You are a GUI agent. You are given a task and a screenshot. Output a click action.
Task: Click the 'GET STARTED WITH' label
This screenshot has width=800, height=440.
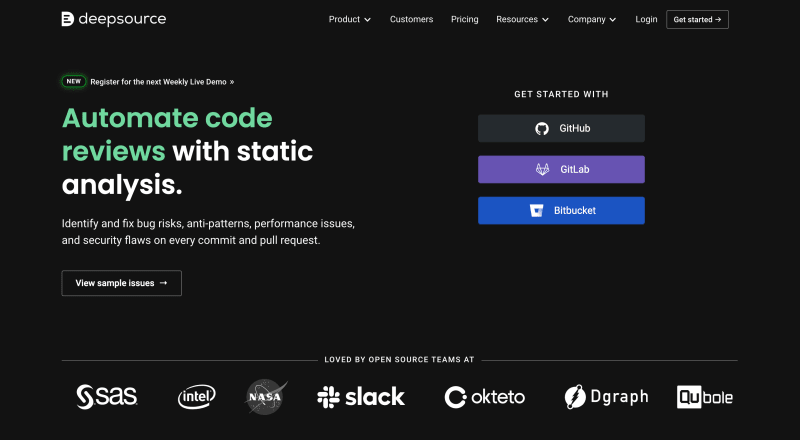(561, 94)
